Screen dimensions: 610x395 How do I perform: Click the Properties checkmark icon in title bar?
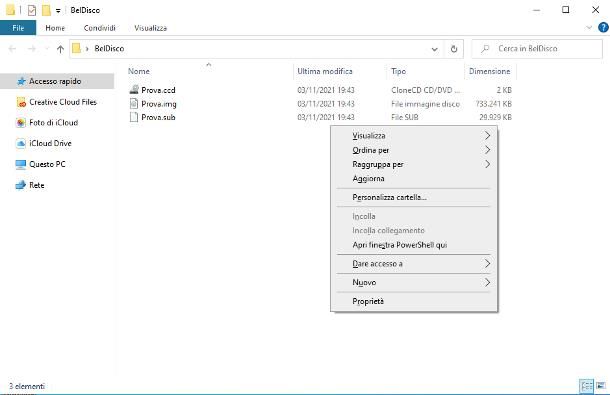pos(32,10)
